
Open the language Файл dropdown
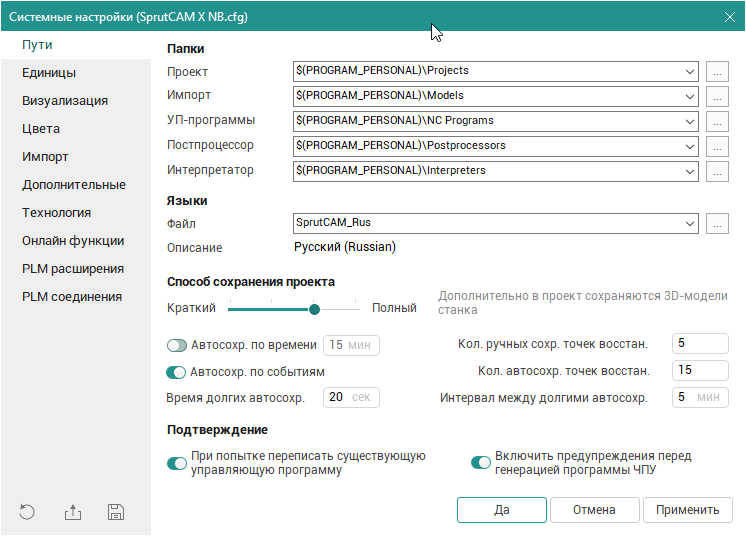coord(690,223)
